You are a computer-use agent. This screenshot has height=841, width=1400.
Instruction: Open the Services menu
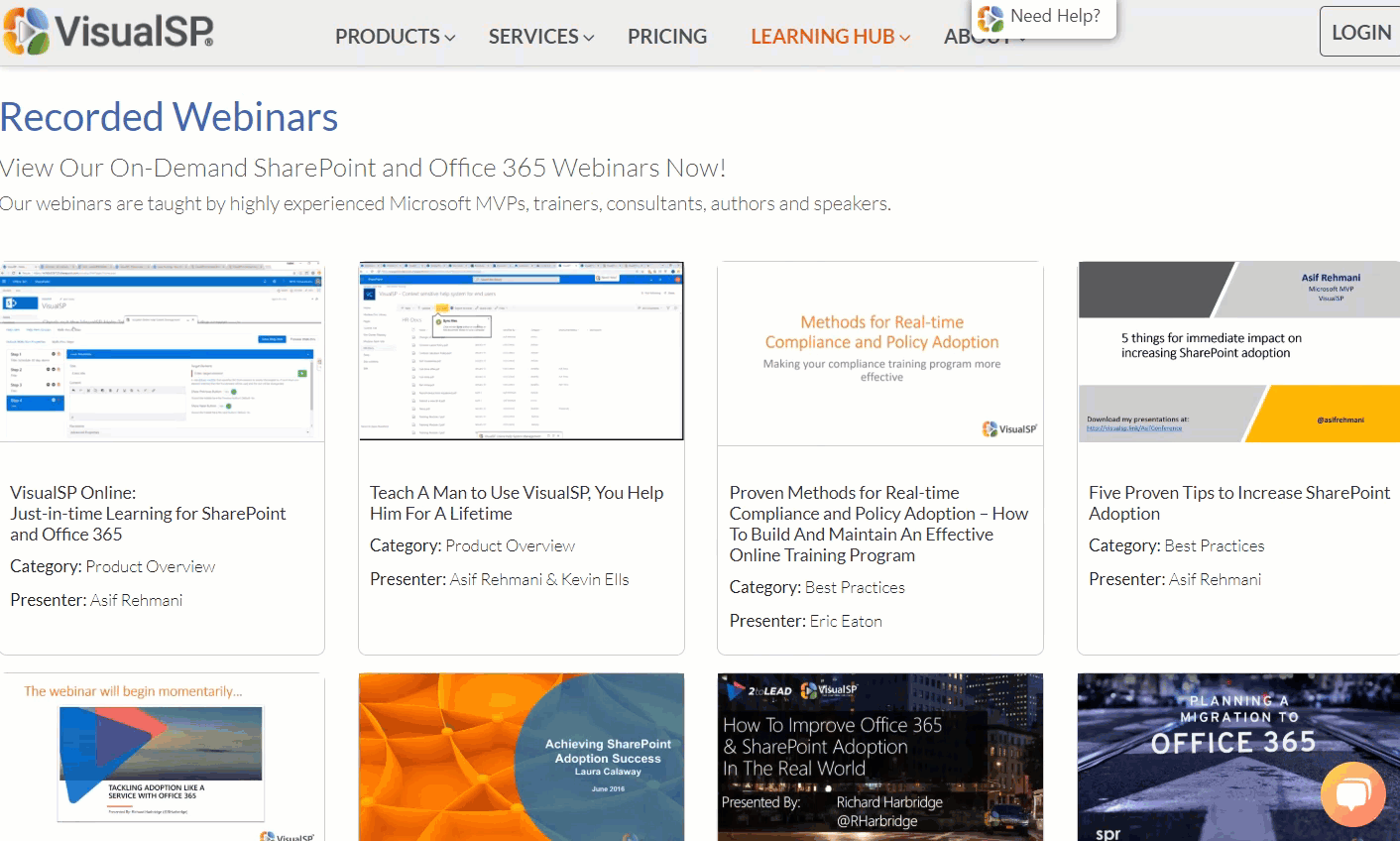pyautogui.click(x=541, y=37)
